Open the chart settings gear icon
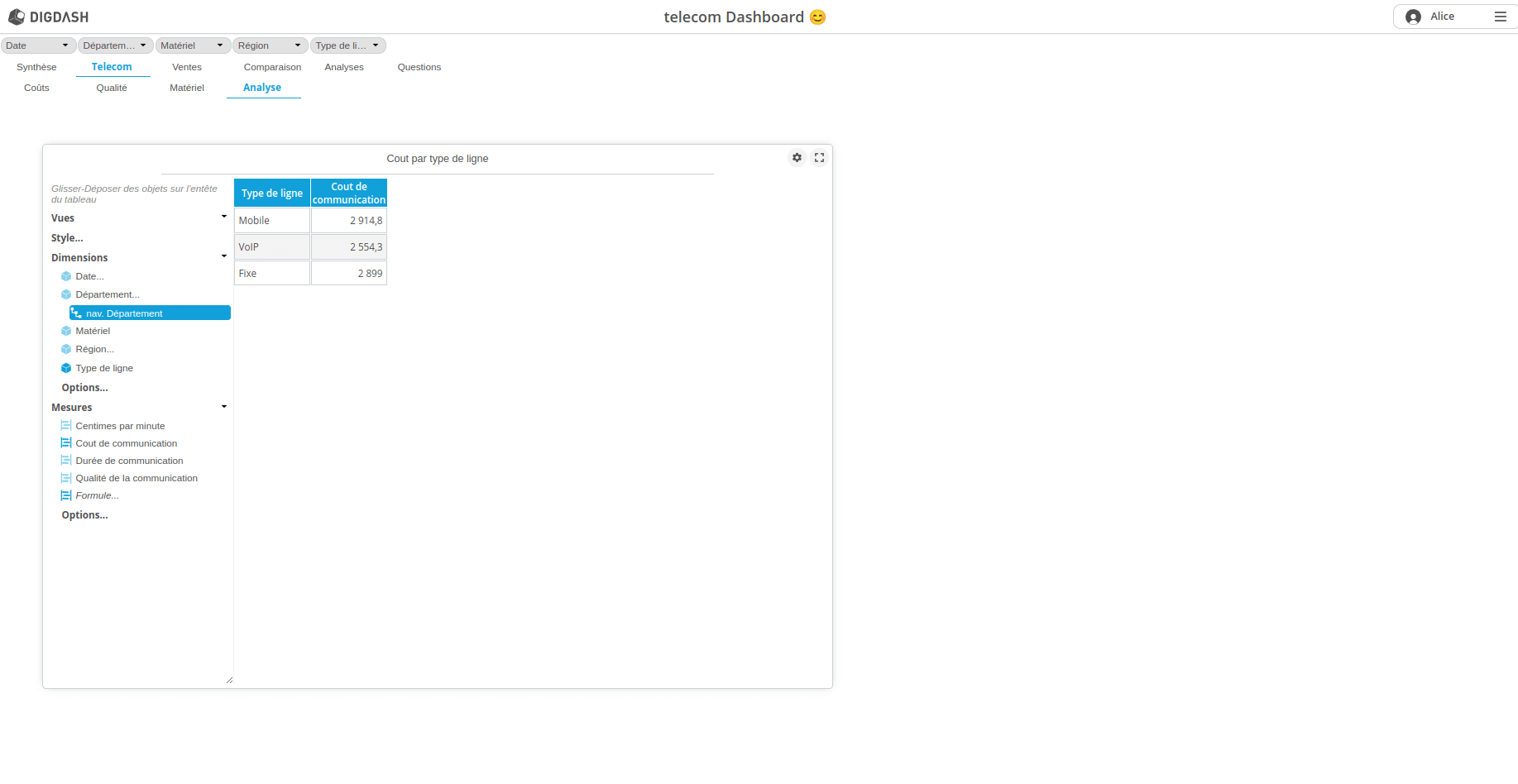Screen dimensions: 1518x784 (x=797, y=157)
